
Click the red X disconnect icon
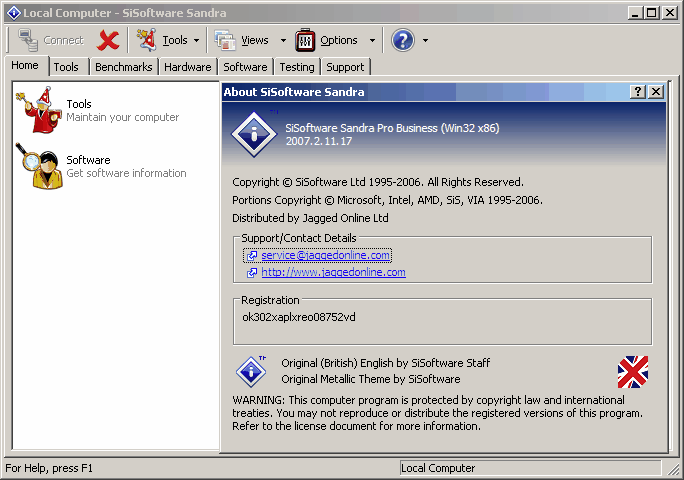pos(108,40)
